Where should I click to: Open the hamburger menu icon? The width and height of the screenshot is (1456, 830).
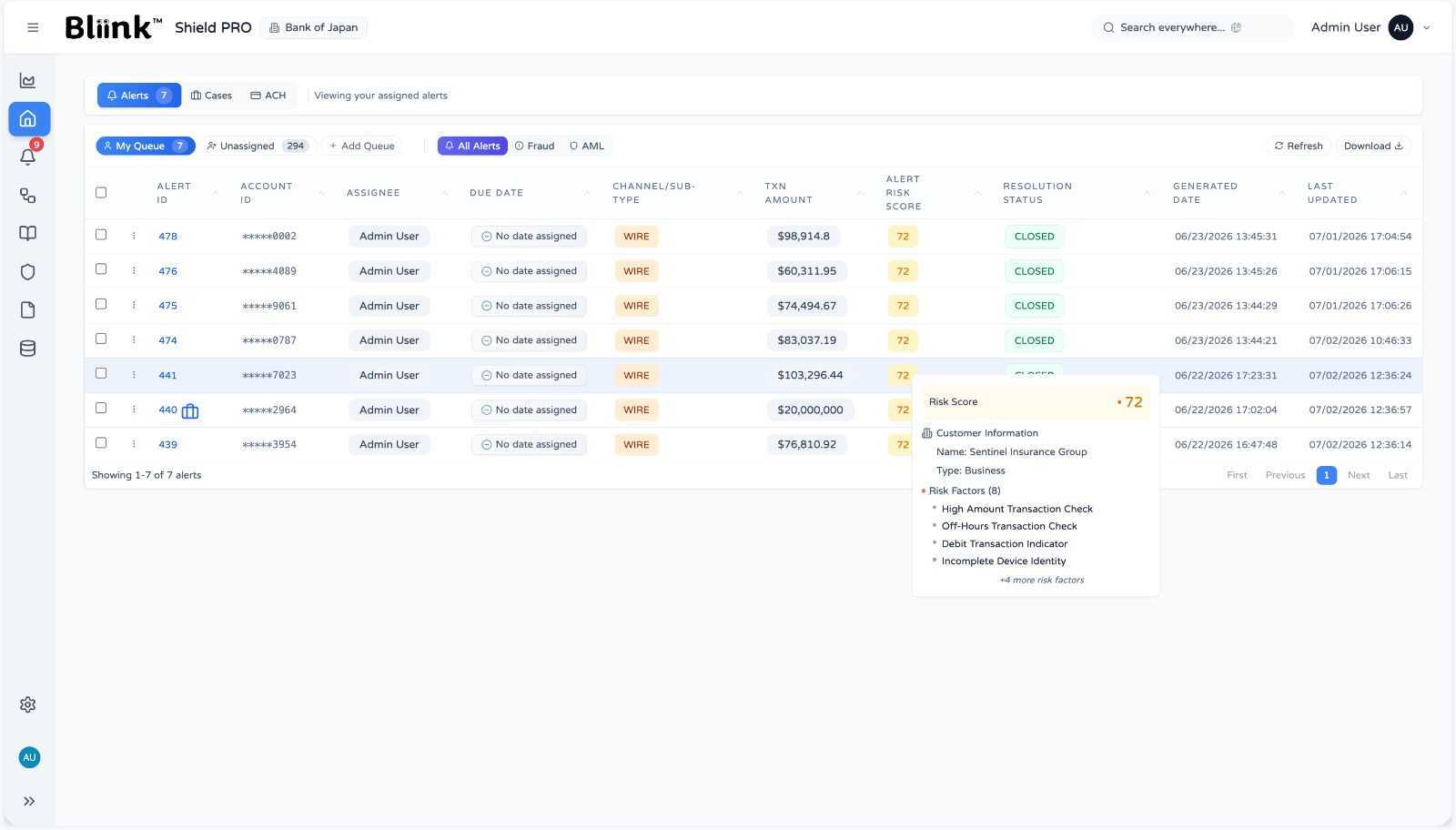[33, 27]
